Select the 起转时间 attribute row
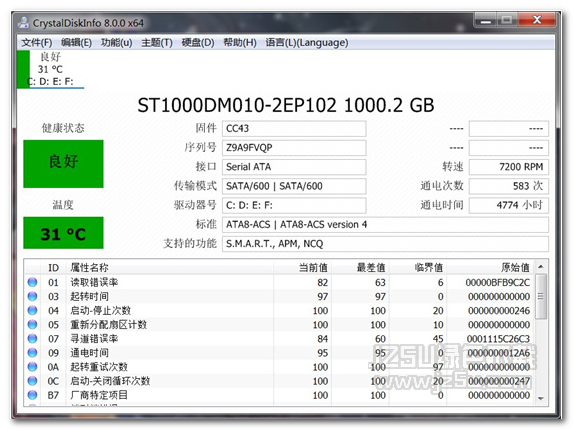The height and width of the screenshot is (430, 573). coord(280,296)
